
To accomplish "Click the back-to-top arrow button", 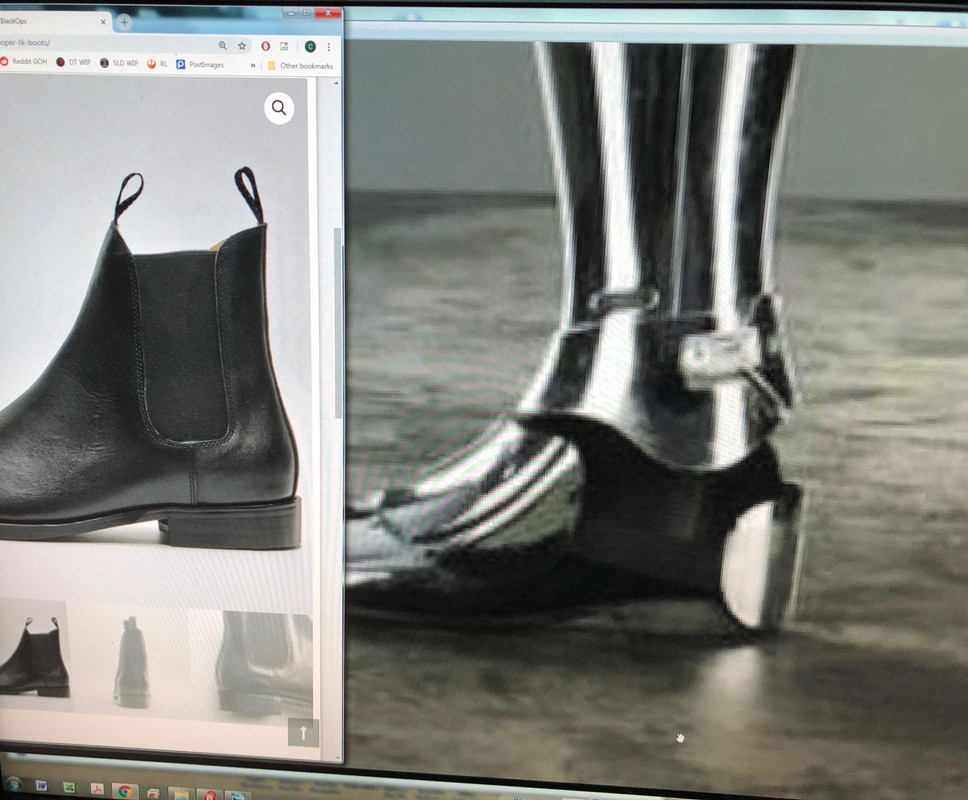I will pyautogui.click(x=303, y=733).
